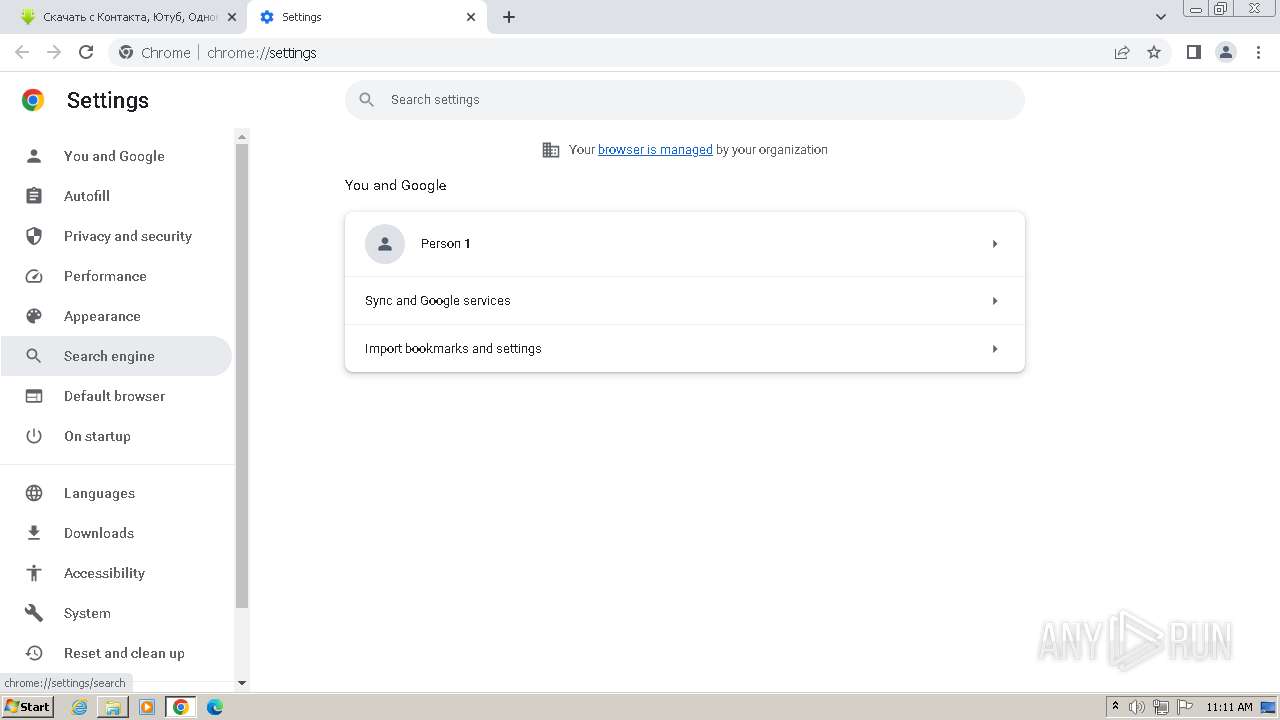Click the Reset and clean up icon
1280x720 pixels.
(x=34, y=653)
